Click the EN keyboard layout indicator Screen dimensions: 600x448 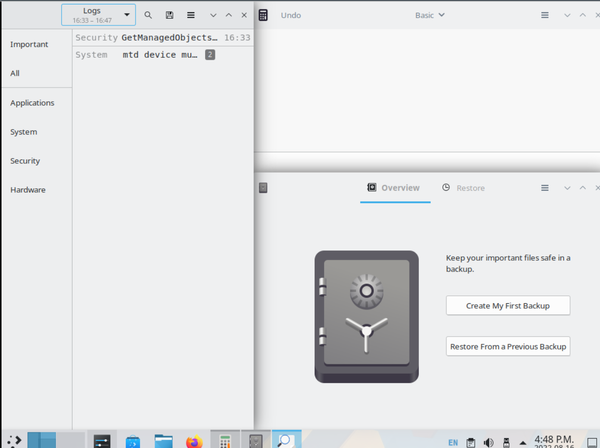pos(453,443)
